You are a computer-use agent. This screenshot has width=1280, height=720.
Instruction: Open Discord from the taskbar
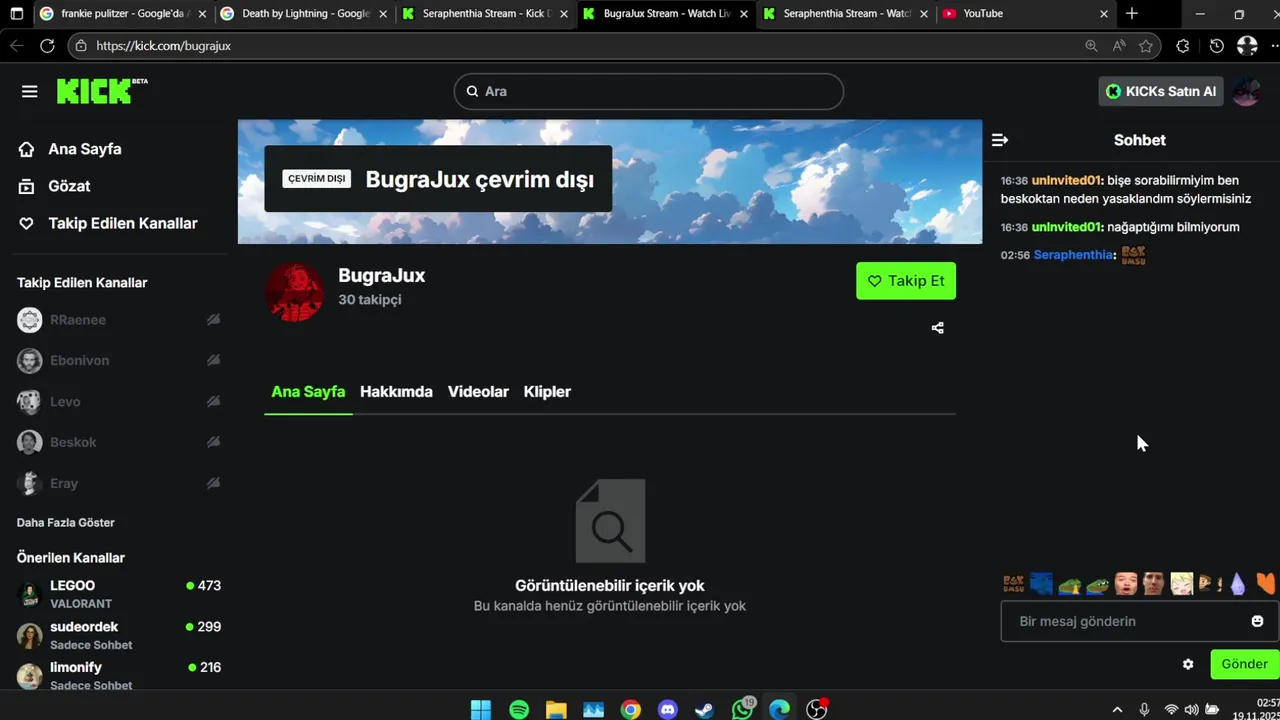668,710
